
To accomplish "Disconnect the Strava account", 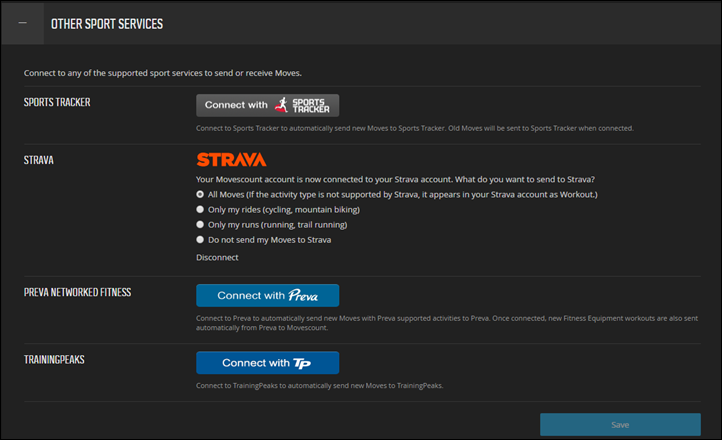I will (217, 257).
